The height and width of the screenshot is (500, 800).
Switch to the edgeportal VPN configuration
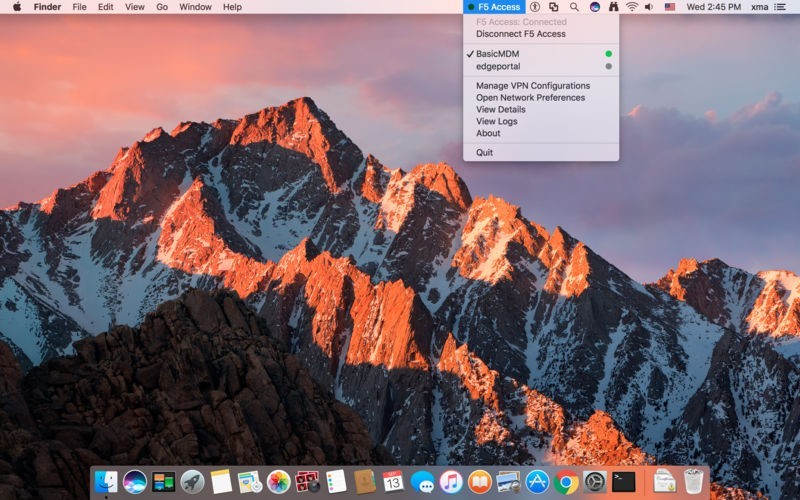coord(498,66)
